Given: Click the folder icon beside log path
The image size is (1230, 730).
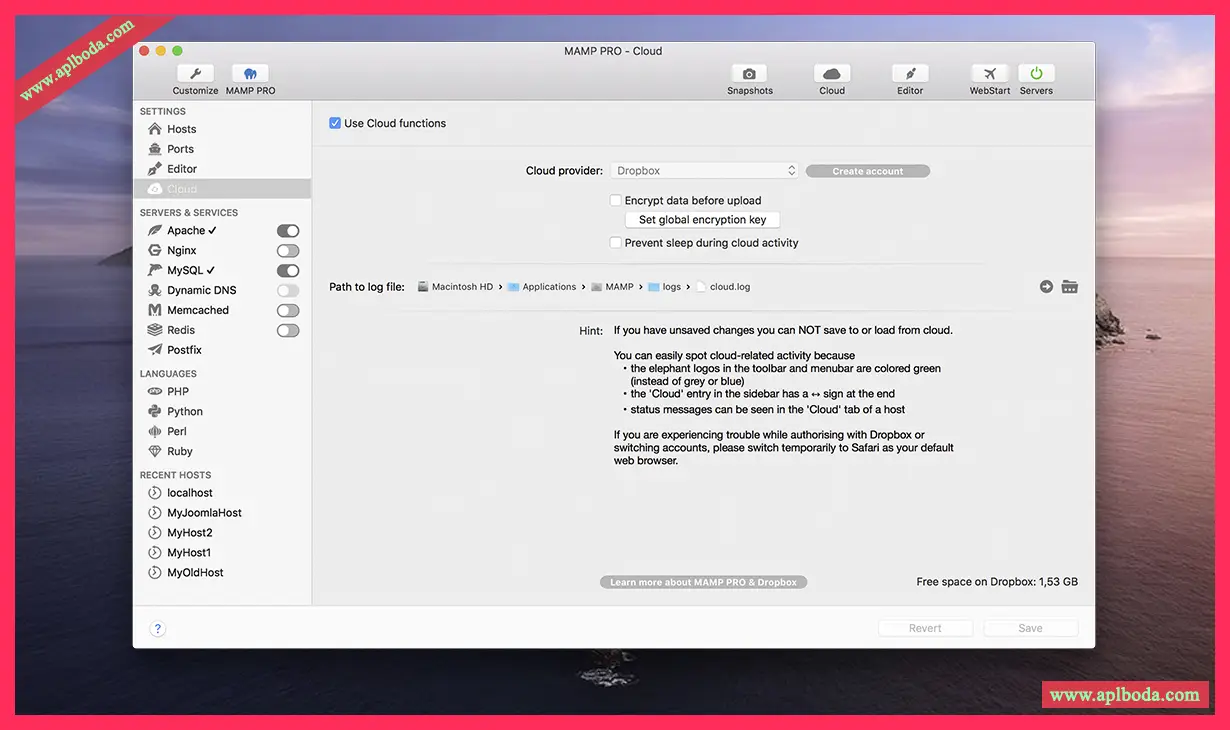Looking at the screenshot, I should (1070, 287).
